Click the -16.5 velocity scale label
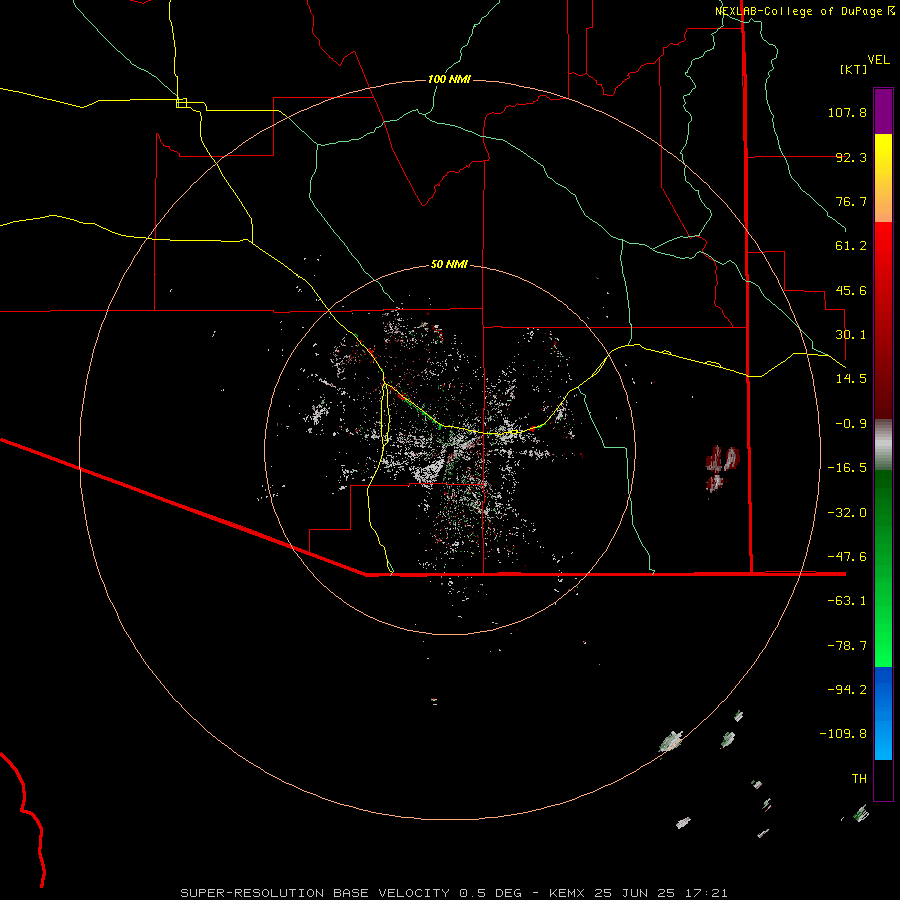 click(847, 468)
